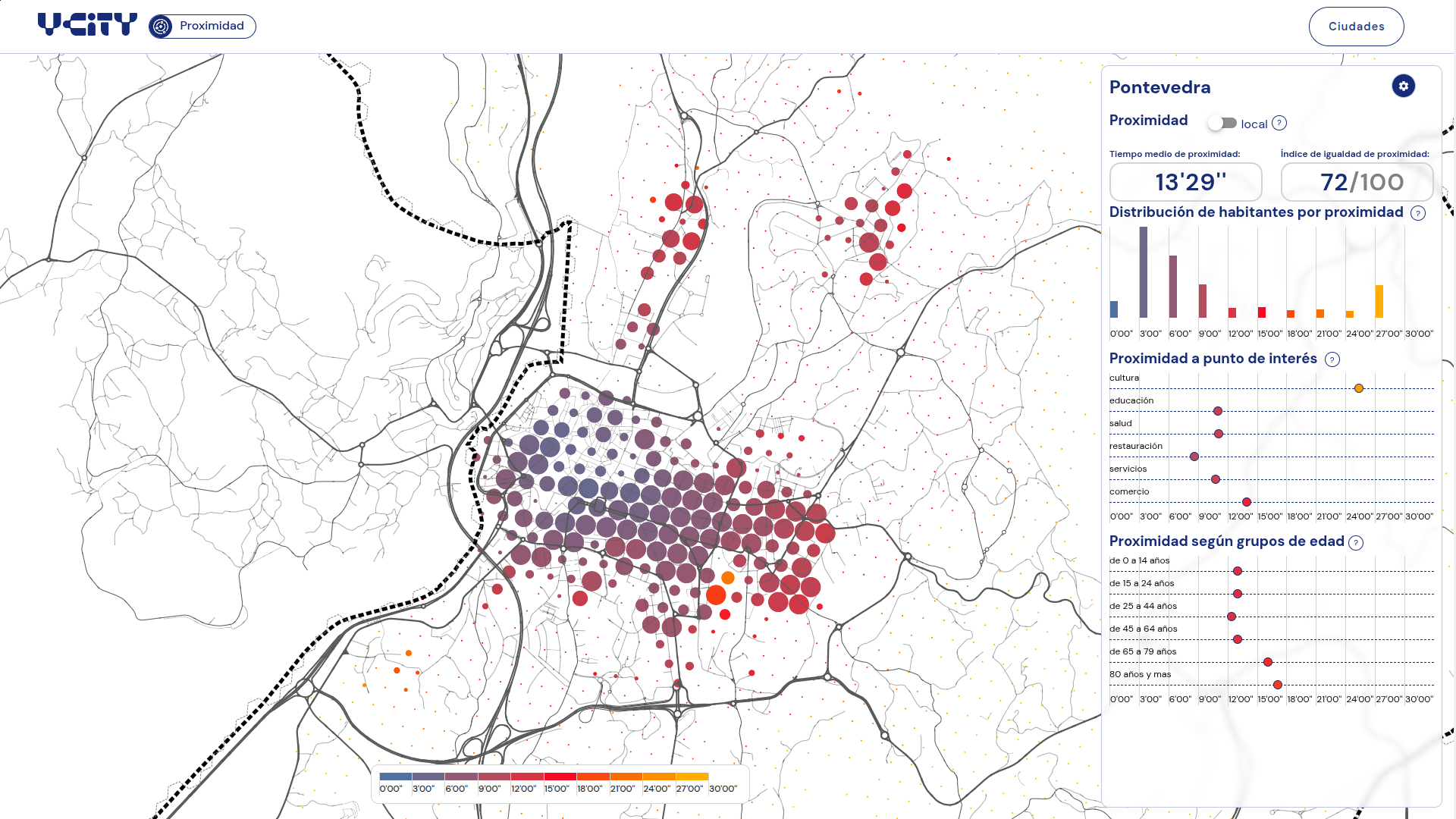Select the yellow 27'00" histogram bar
Image resolution: width=1456 pixels, height=819 pixels.
tap(1379, 301)
